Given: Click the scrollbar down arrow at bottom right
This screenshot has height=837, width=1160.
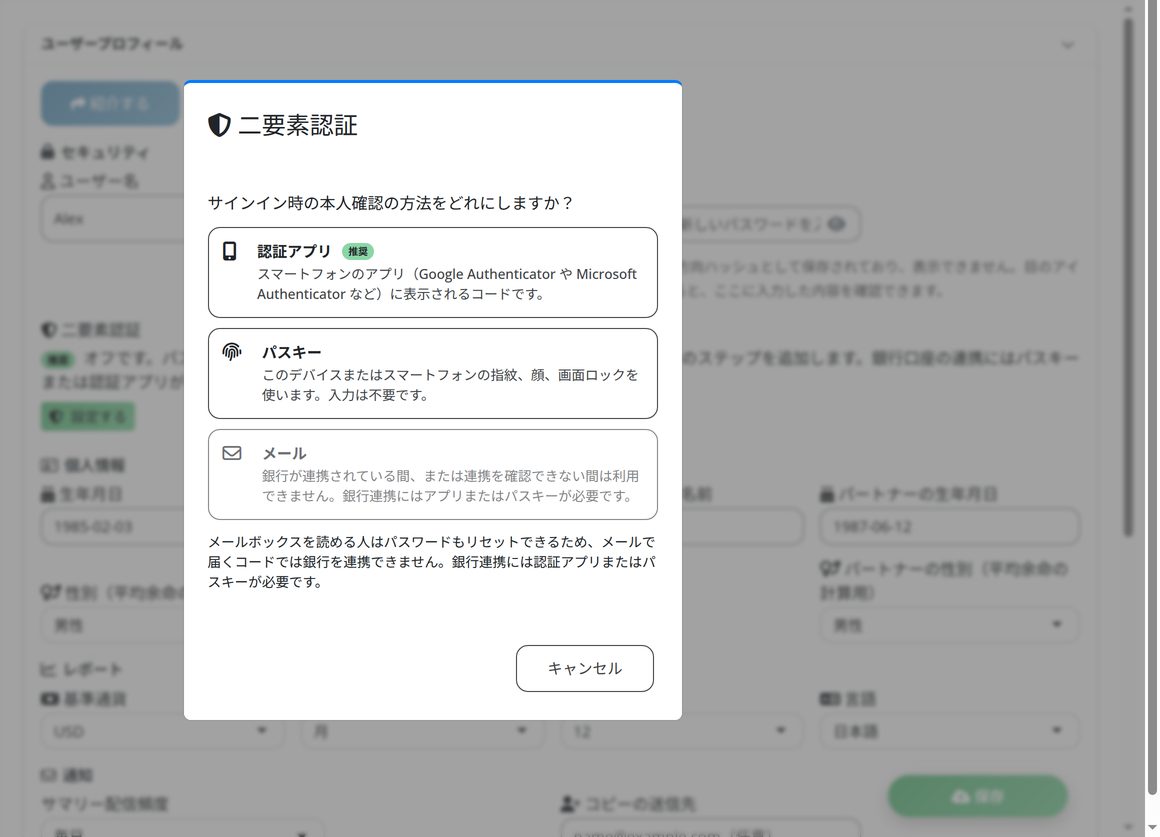Looking at the screenshot, I should (1151, 827).
